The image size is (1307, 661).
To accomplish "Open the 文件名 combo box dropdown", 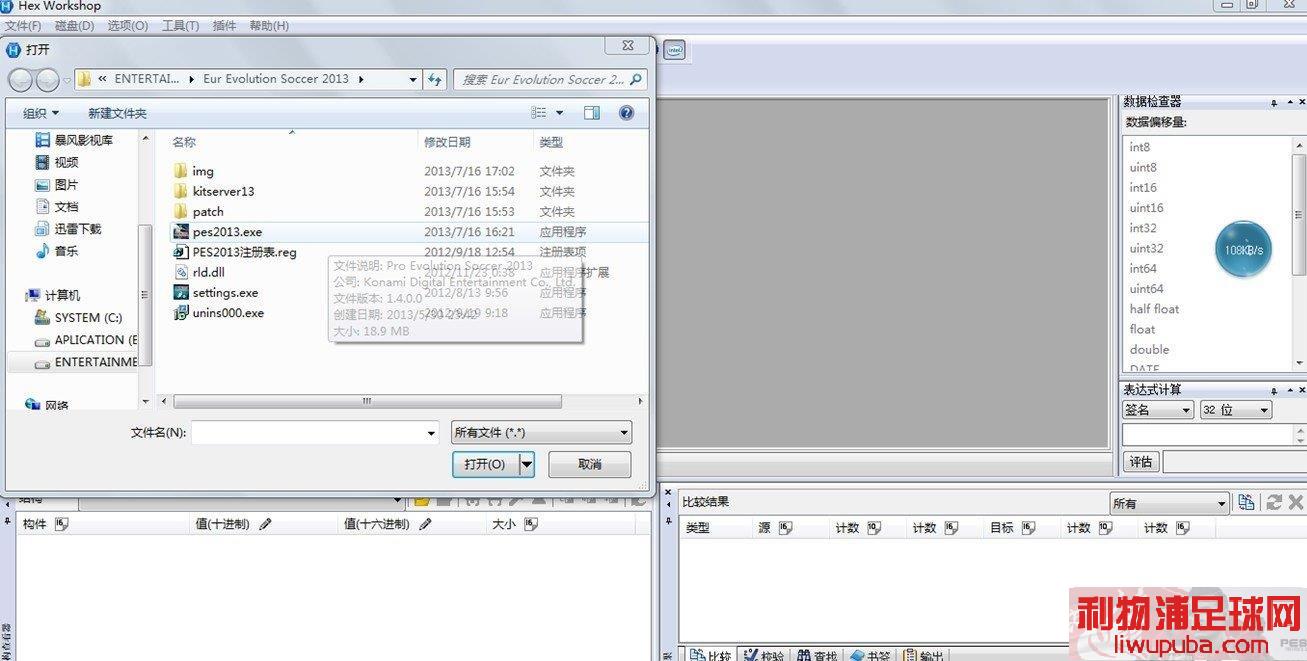I will (432, 433).
